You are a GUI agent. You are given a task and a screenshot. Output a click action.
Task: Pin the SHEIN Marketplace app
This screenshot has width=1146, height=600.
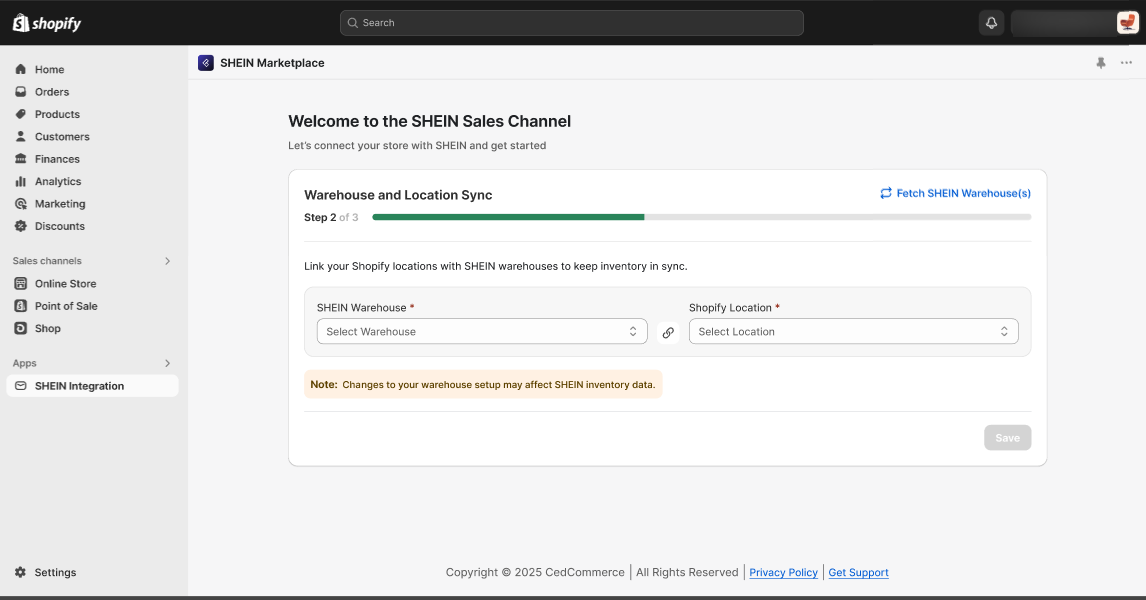tap(1101, 63)
